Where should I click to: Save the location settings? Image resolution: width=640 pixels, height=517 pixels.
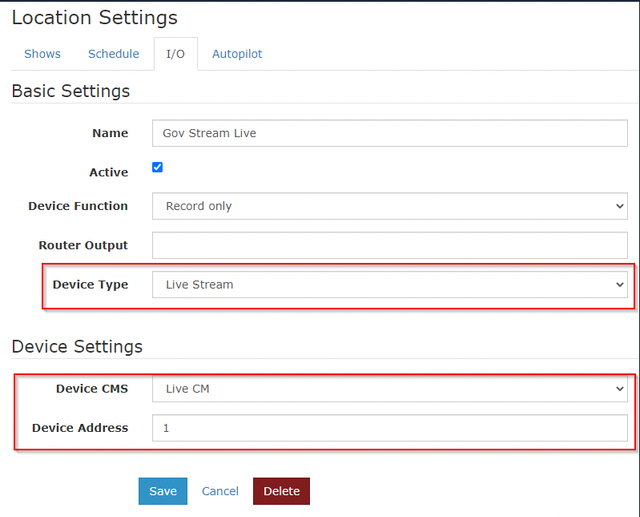pyautogui.click(x=163, y=491)
